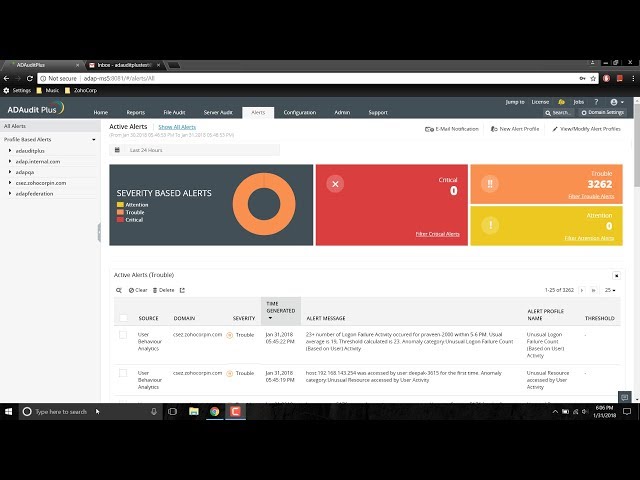The width and height of the screenshot is (640, 480).
Task: Click the Filter Trouble Alerts link
Action: [x=591, y=196]
